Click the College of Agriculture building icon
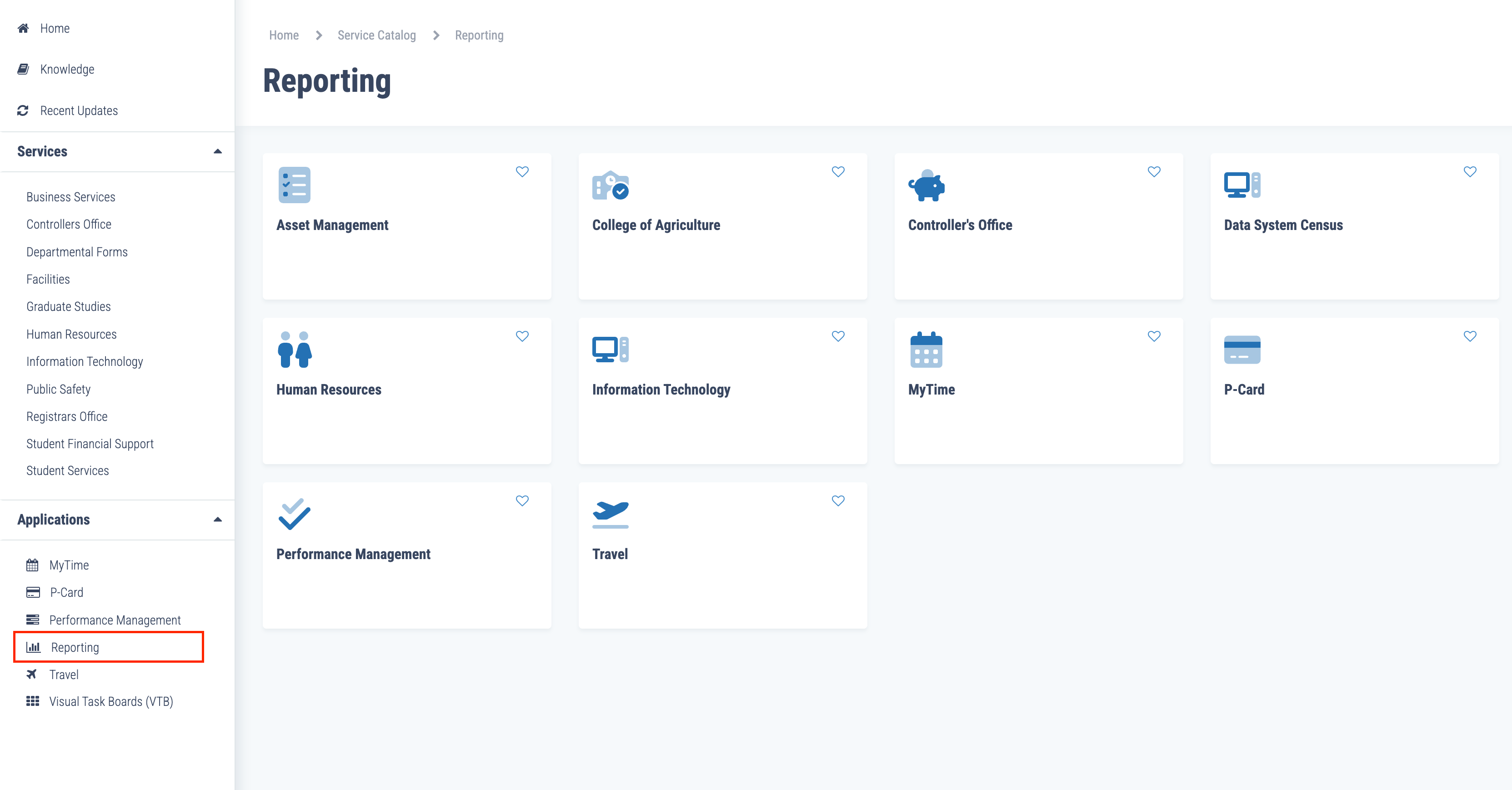 (610, 185)
